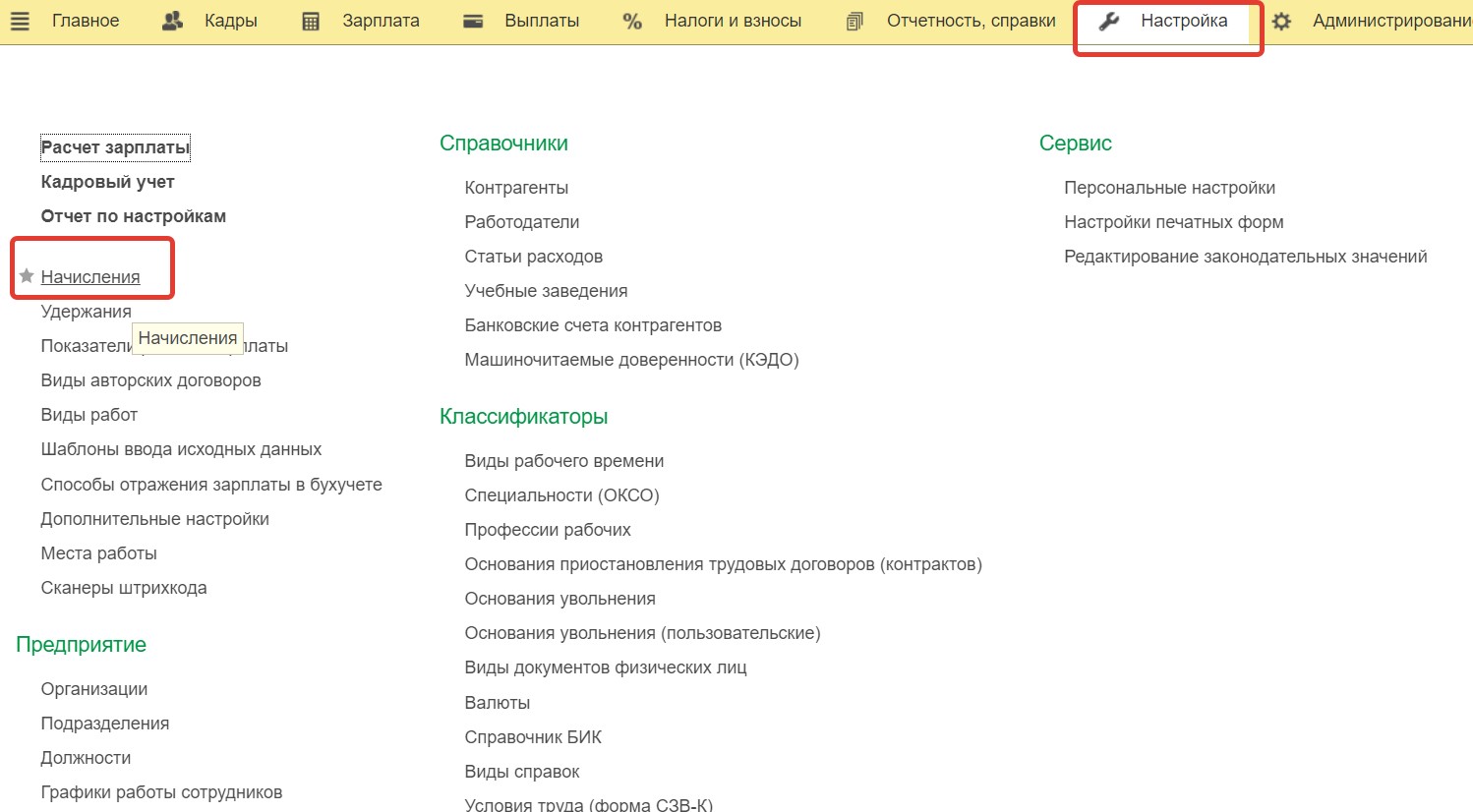Open Основания увольнения (пользовательские)
This screenshot has width=1473, height=812.
coord(642,633)
